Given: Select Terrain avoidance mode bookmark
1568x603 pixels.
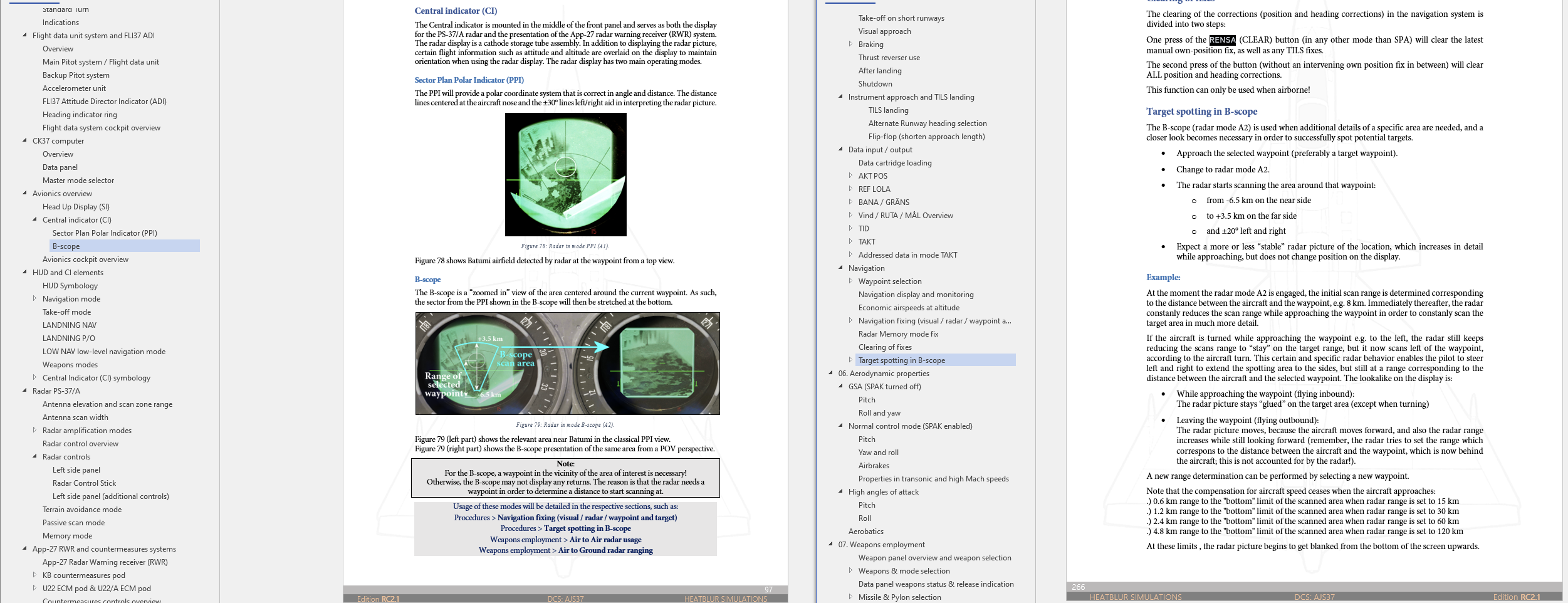Looking at the screenshot, I should [x=82, y=510].
